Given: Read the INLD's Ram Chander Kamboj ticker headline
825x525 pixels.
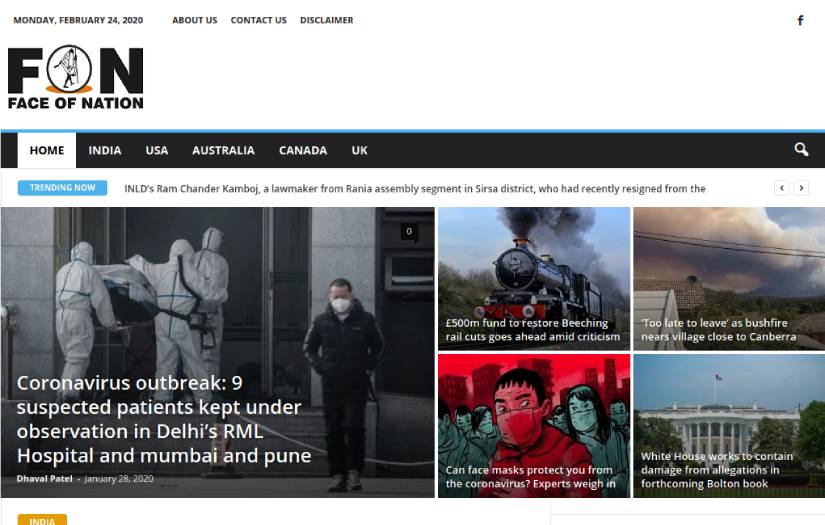Looking at the screenshot, I should (415, 188).
